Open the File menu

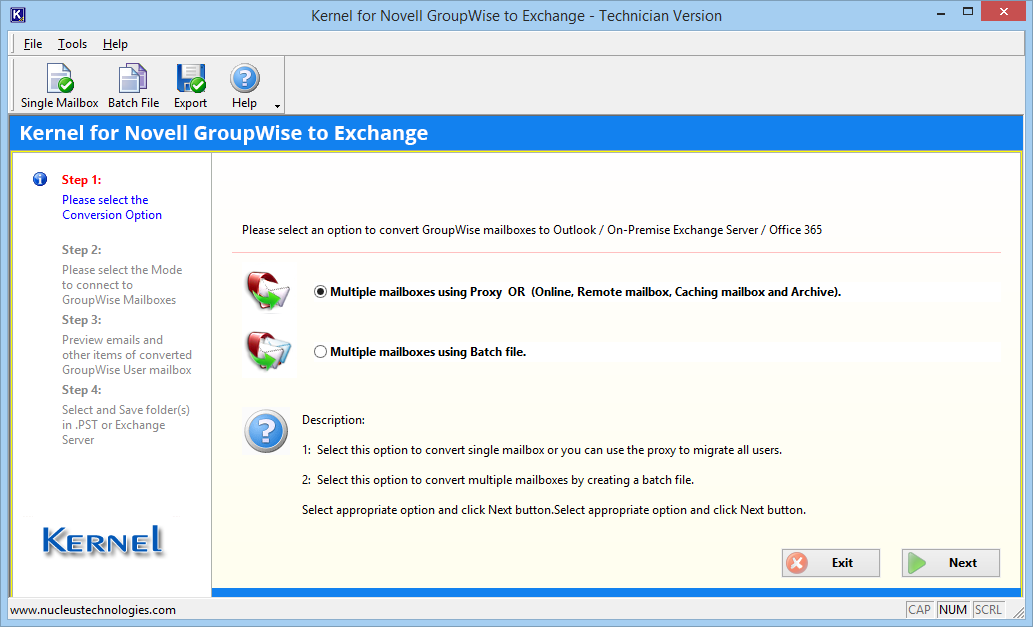click(33, 44)
